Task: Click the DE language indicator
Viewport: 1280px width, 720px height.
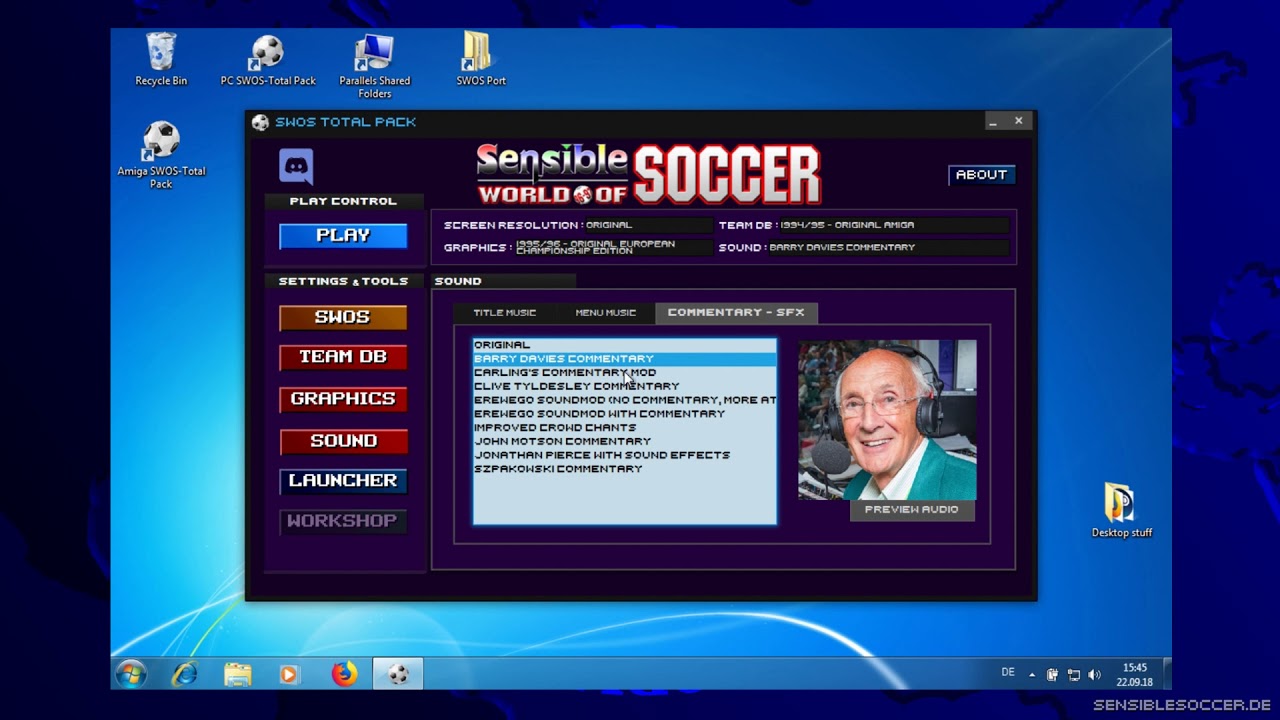Action: click(1008, 672)
